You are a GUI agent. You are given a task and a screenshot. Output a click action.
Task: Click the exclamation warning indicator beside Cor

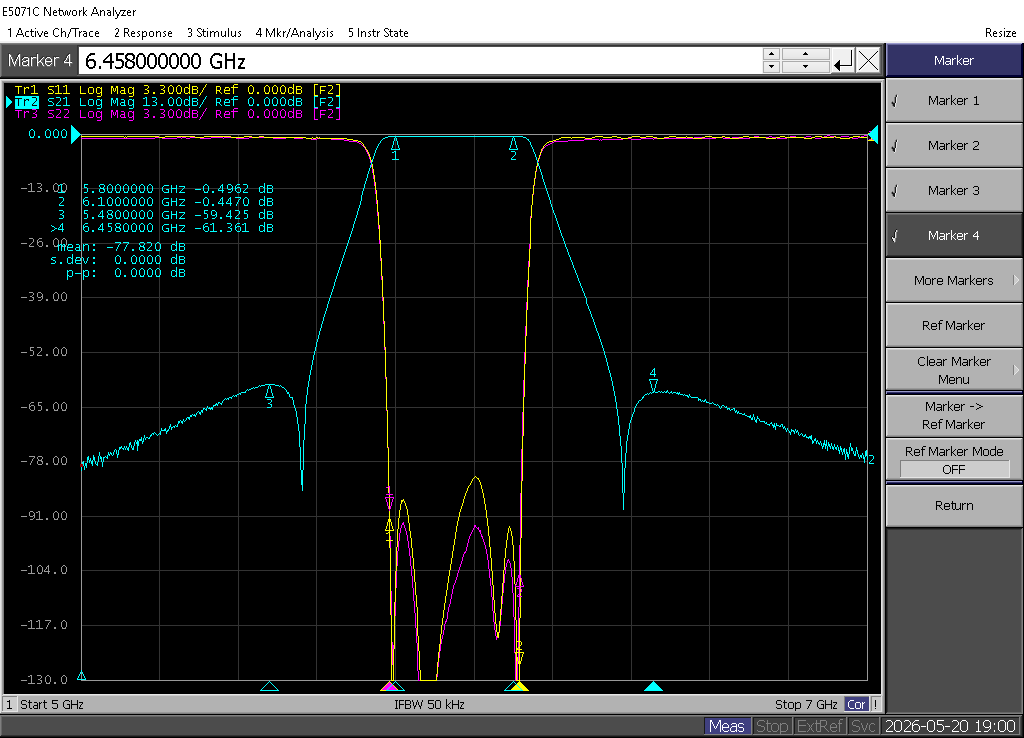tap(875, 704)
